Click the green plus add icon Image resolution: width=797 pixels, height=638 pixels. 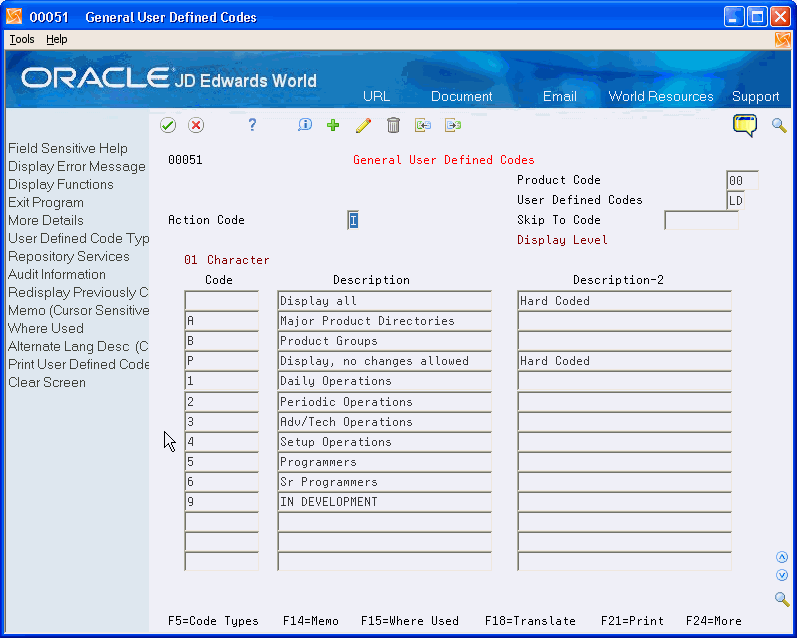[x=333, y=125]
